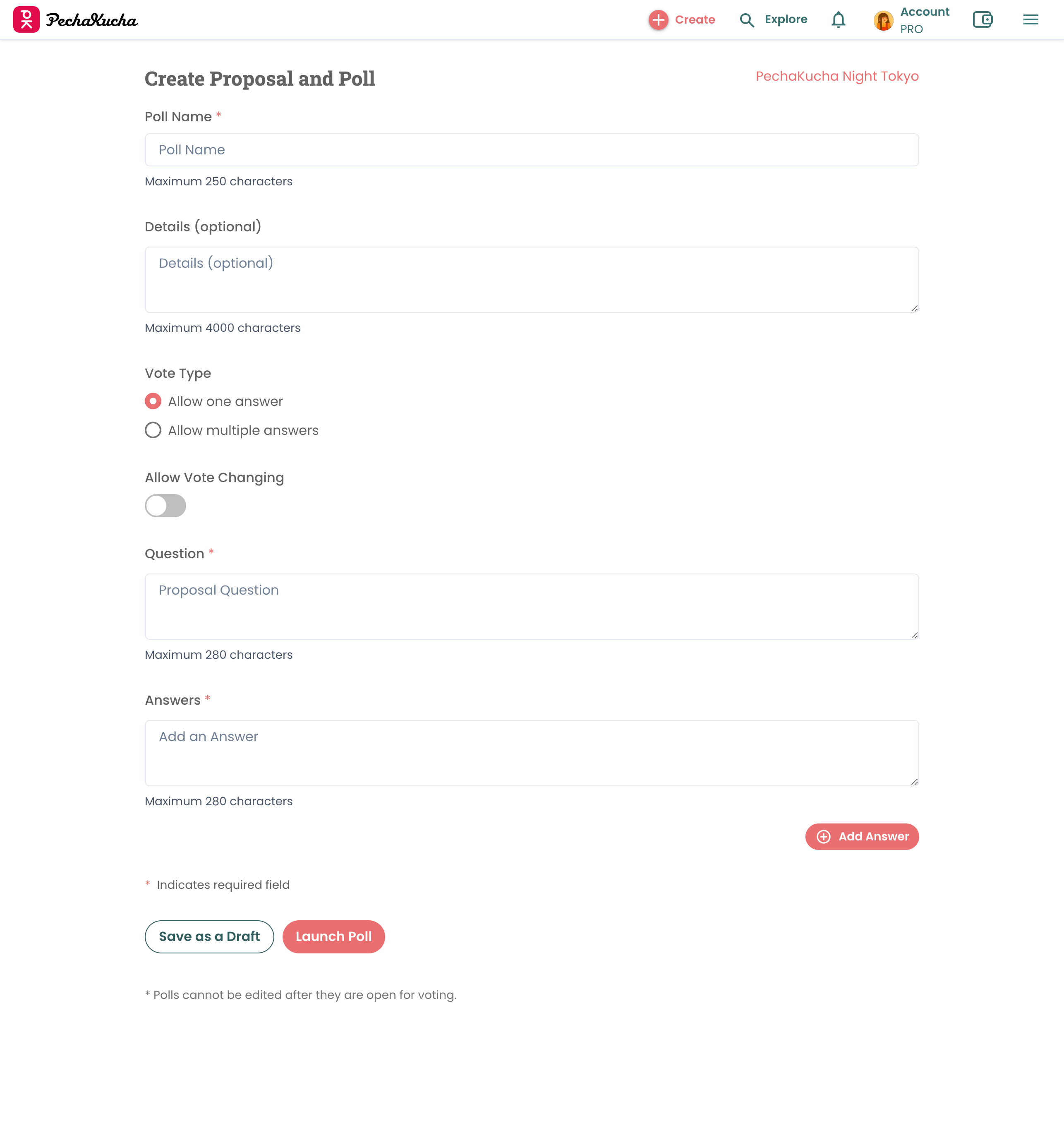This screenshot has height=1133, width=1064.
Task: Click the Explore menu label
Action: (x=786, y=19)
